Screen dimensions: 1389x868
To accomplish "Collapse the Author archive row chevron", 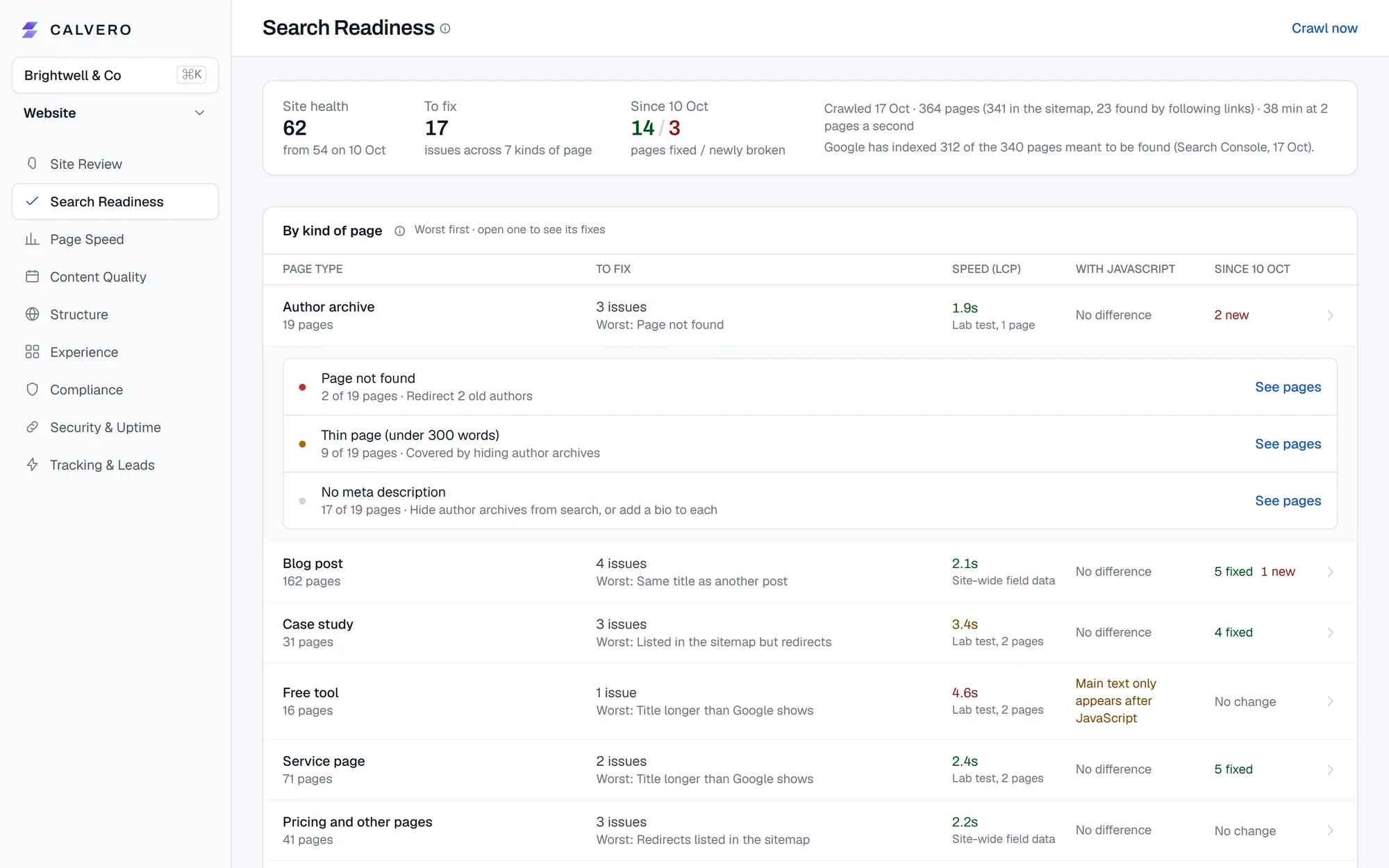I will 1330,315.
